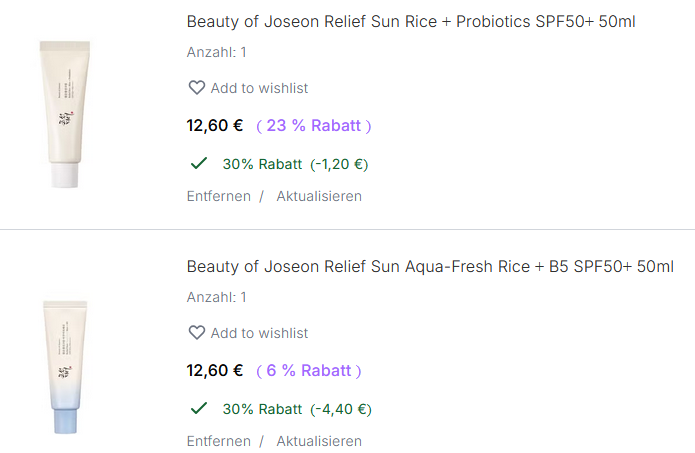
Task: Click Aktualisieren for the Aqua-Fresh sunscreen
Action: (x=319, y=441)
